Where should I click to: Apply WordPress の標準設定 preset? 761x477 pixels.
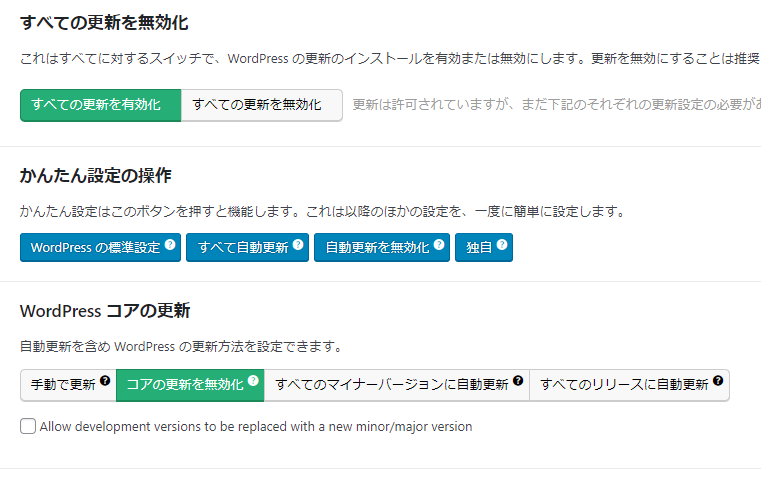[x=100, y=247]
